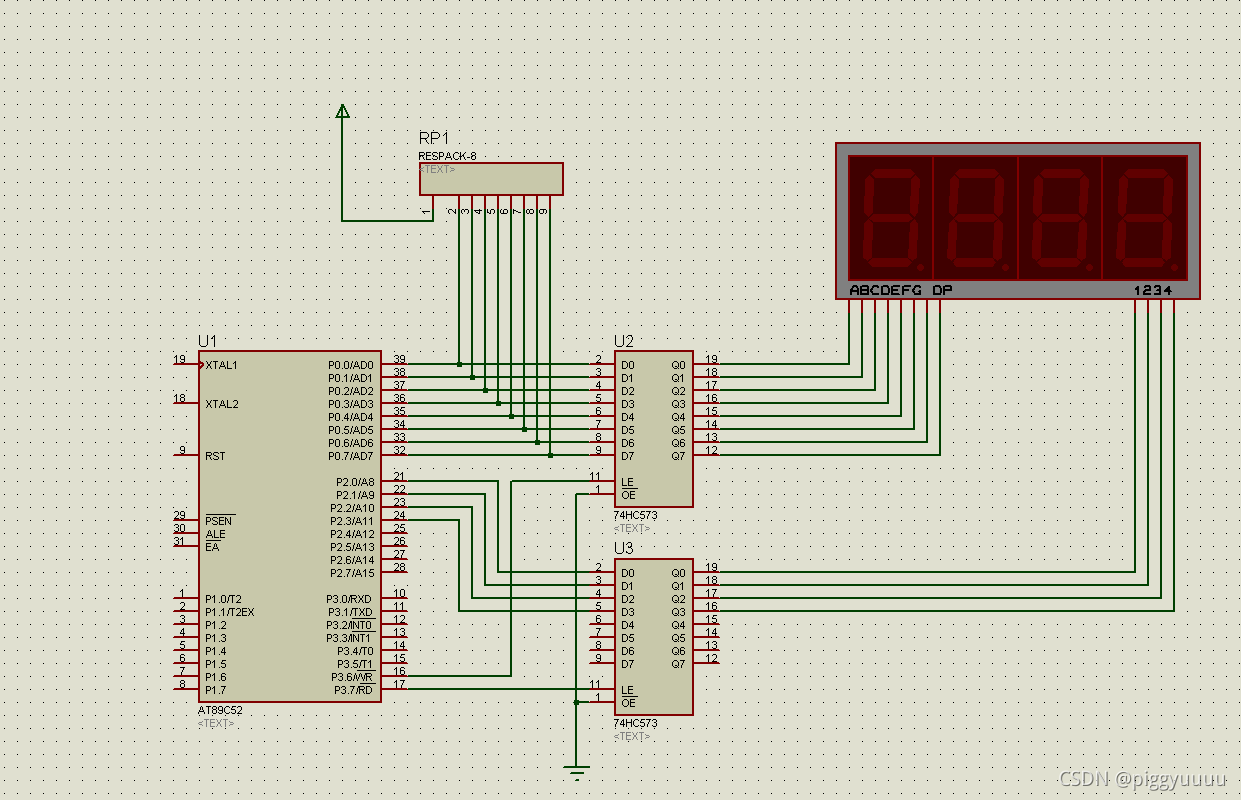Viewport: 1241px width, 800px height.
Task: Select the U2 latch chip body
Action: 653,429
